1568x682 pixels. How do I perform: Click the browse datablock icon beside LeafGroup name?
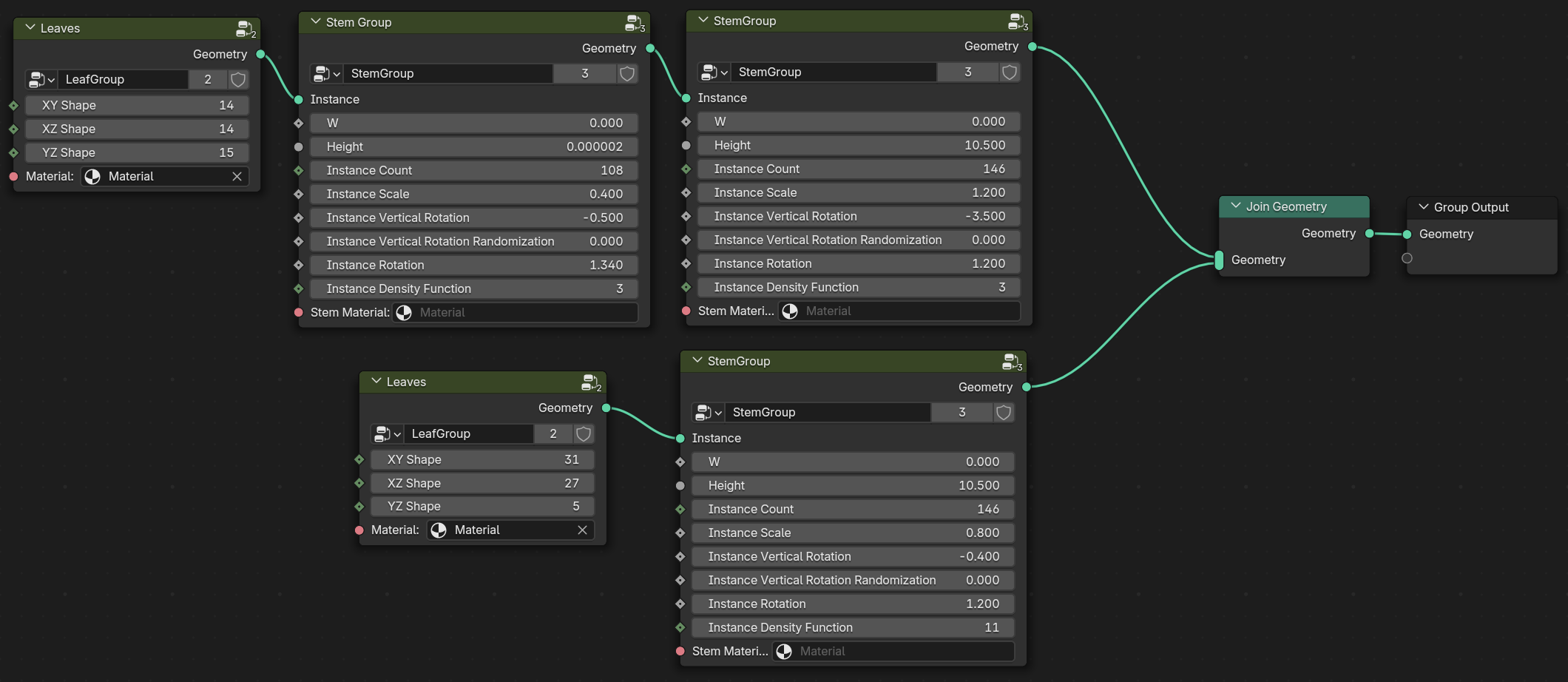41,79
